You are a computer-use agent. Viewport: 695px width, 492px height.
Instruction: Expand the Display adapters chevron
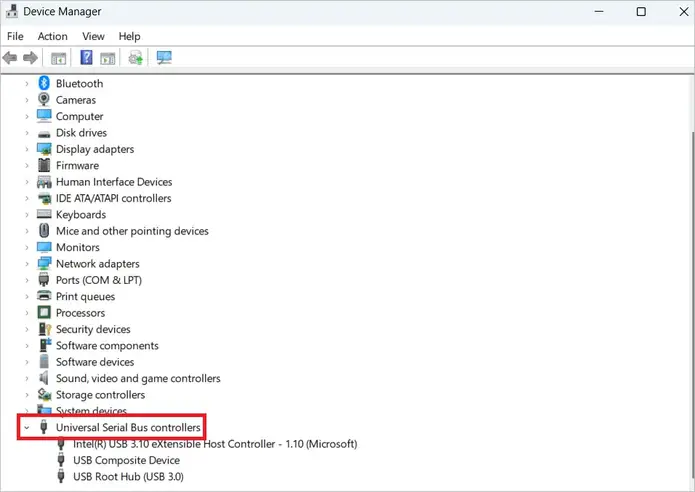click(27, 149)
